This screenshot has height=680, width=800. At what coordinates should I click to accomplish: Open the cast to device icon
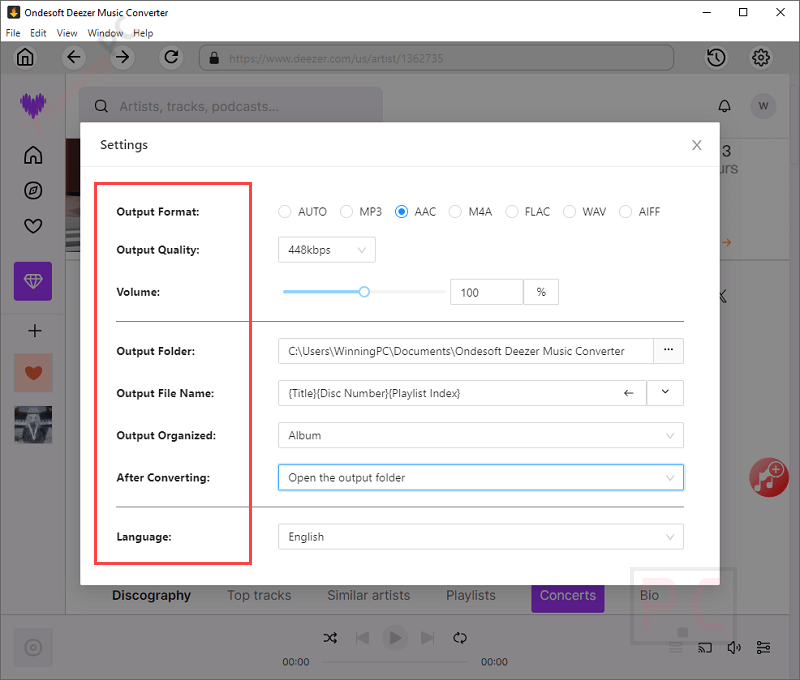click(705, 648)
